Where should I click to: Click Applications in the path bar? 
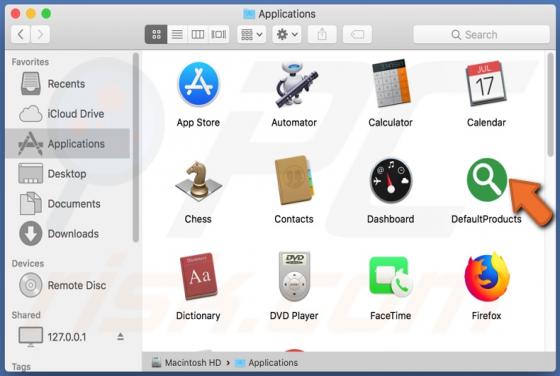pyautogui.click(x=266, y=363)
